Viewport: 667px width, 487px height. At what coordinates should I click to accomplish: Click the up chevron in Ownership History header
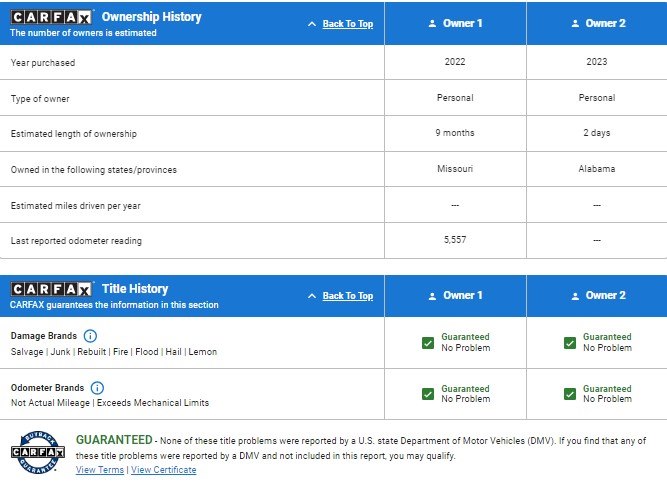[311, 24]
